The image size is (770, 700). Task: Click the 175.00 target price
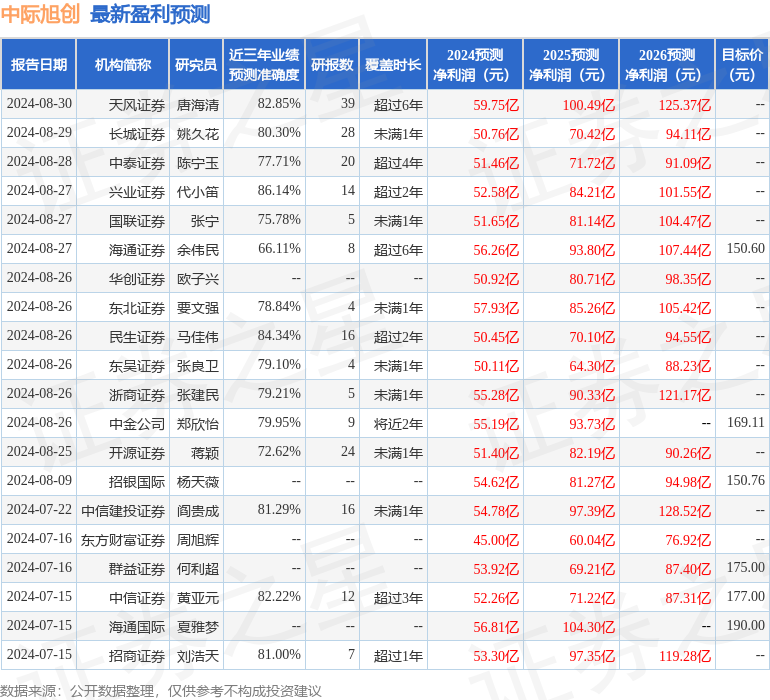745,567
